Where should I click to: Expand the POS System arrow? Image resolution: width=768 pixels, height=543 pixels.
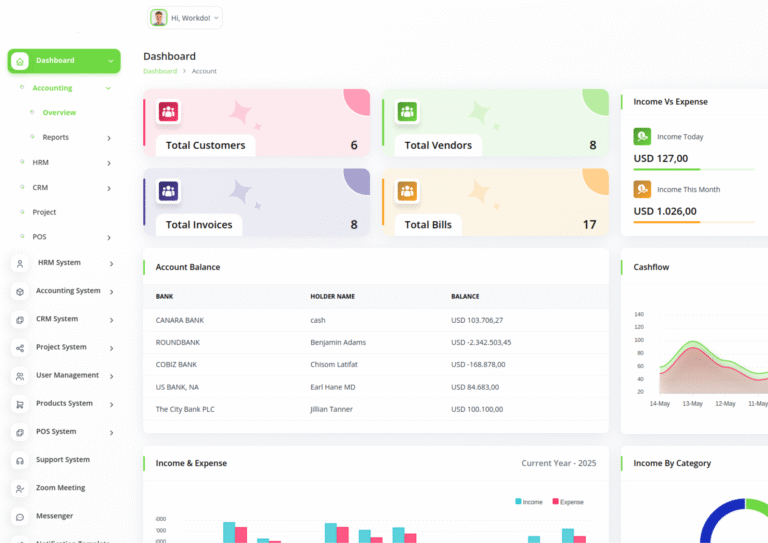[112, 433]
